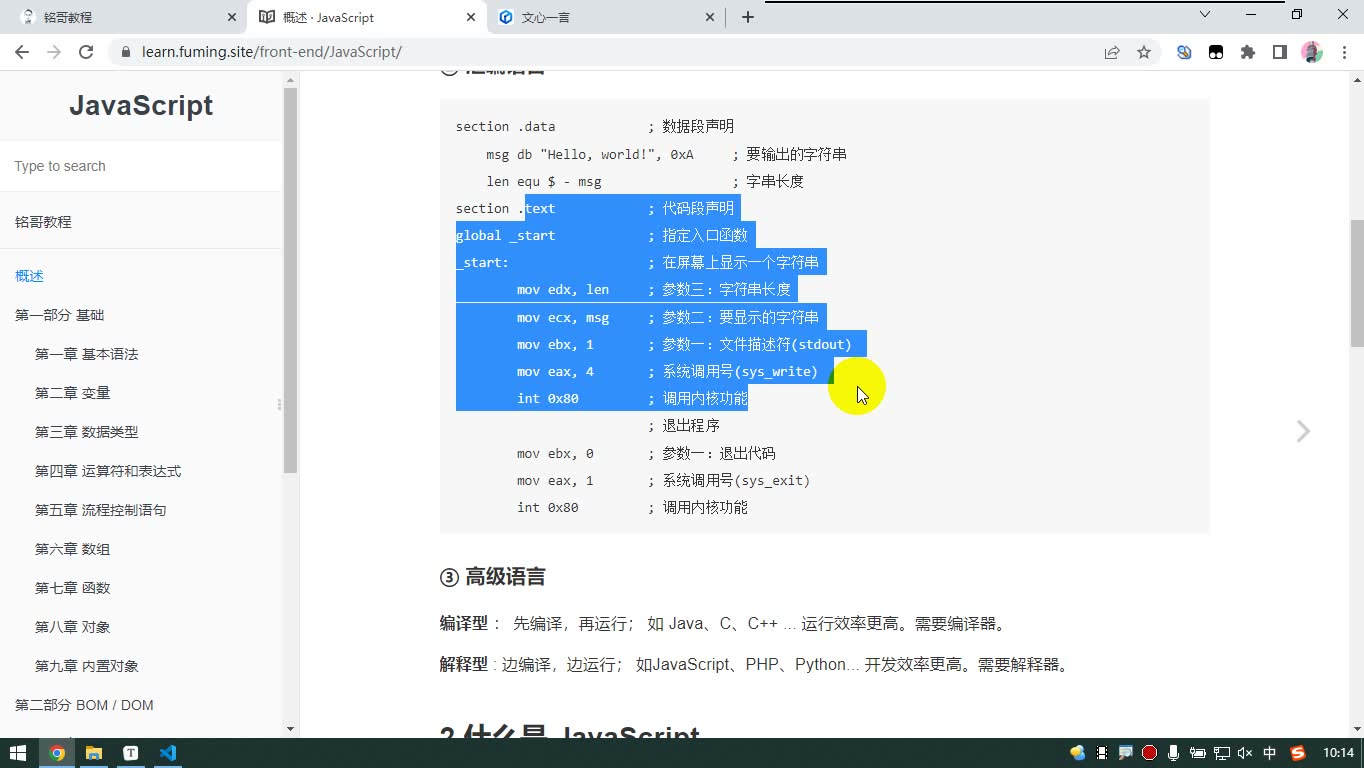
Task: Click the red stop-recording tray icon
Action: click(1150, 753)
